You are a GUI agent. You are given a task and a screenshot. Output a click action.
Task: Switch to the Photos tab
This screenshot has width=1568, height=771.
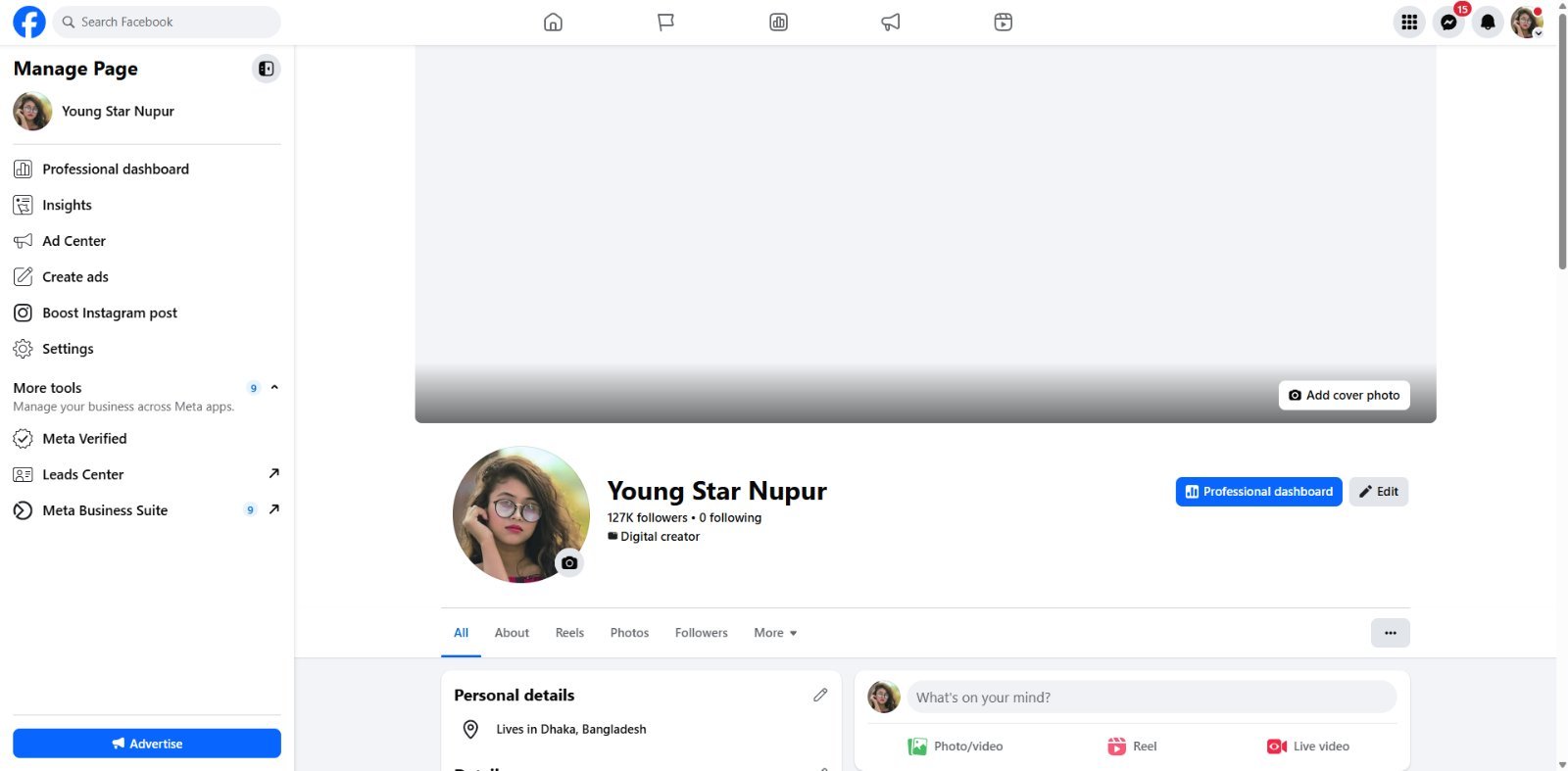coord(629,633)
